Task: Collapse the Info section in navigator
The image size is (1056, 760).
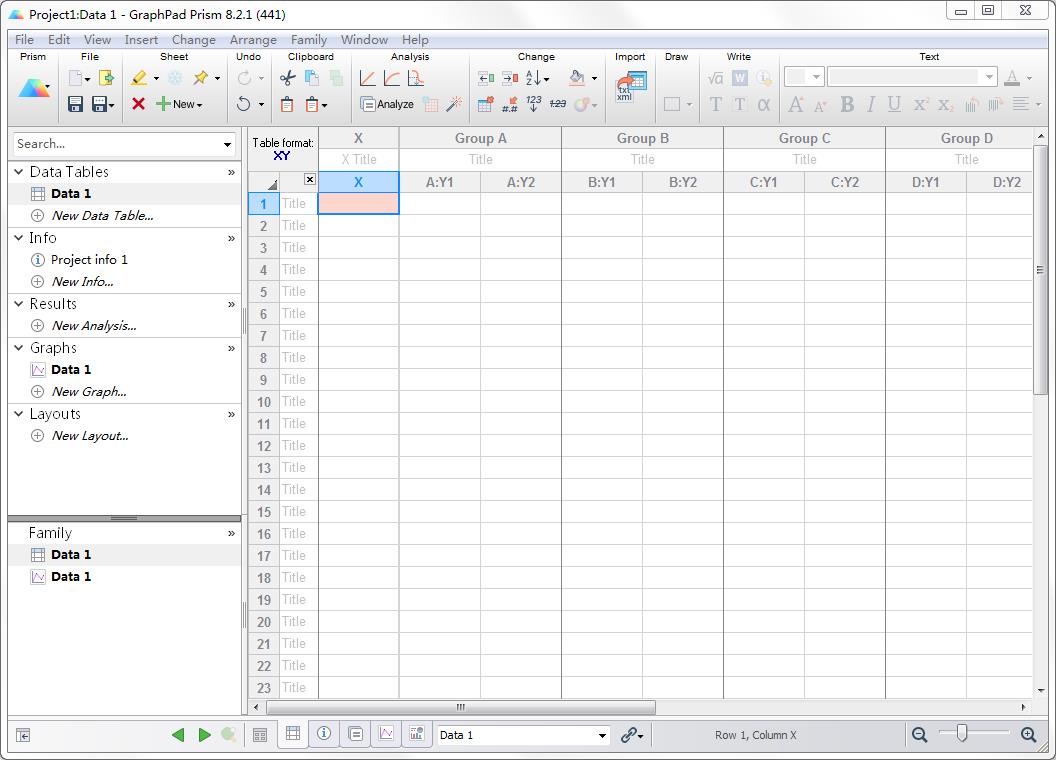Action: [19, 238]
